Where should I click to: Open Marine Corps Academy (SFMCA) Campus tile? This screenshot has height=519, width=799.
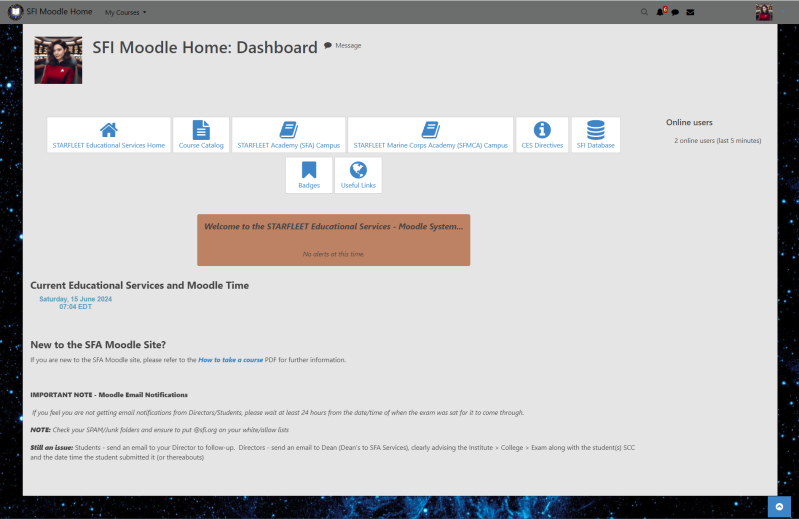point(431,135)
